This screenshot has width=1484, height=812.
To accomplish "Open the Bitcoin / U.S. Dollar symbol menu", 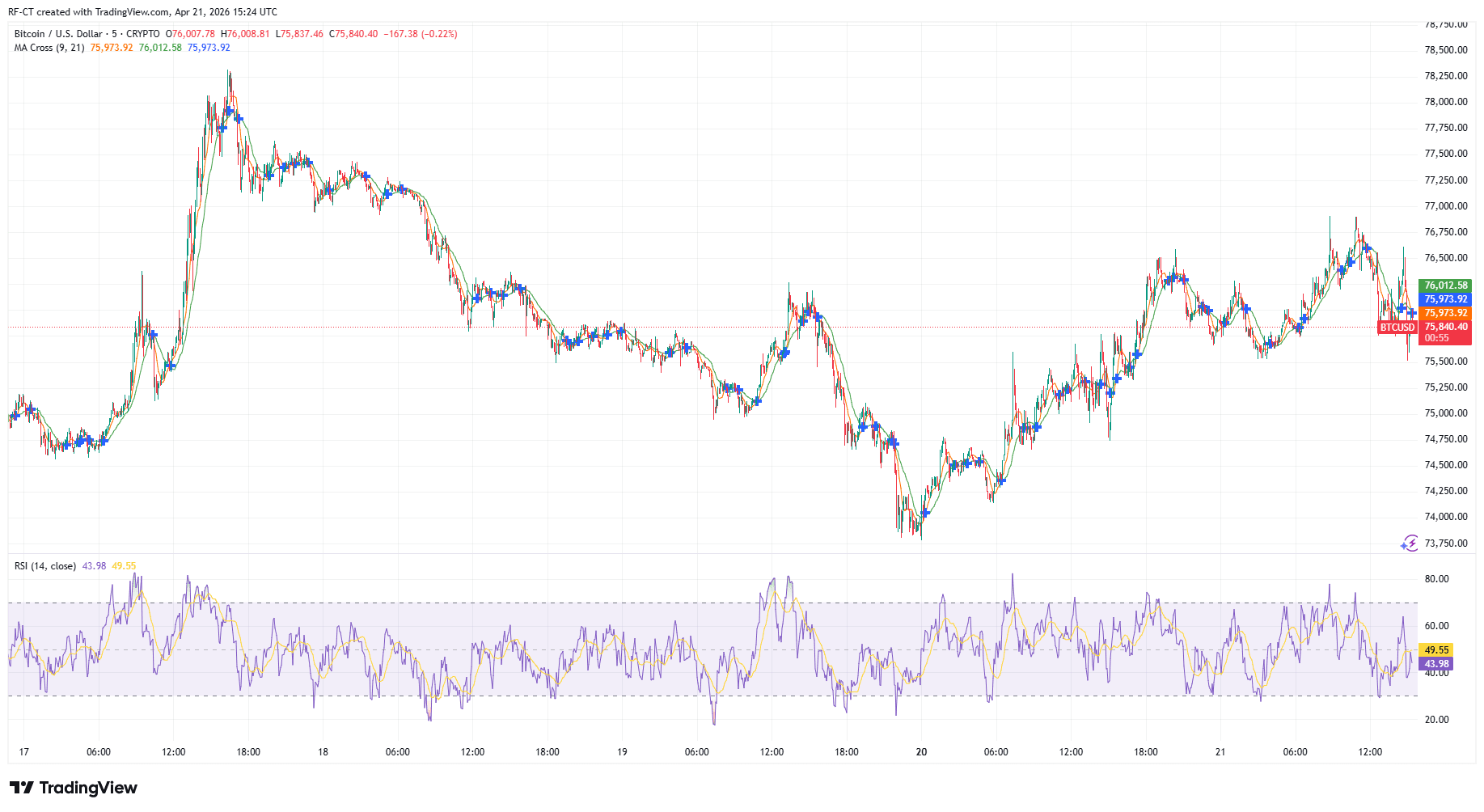I will pyautogui.click(x=57, y=33).
